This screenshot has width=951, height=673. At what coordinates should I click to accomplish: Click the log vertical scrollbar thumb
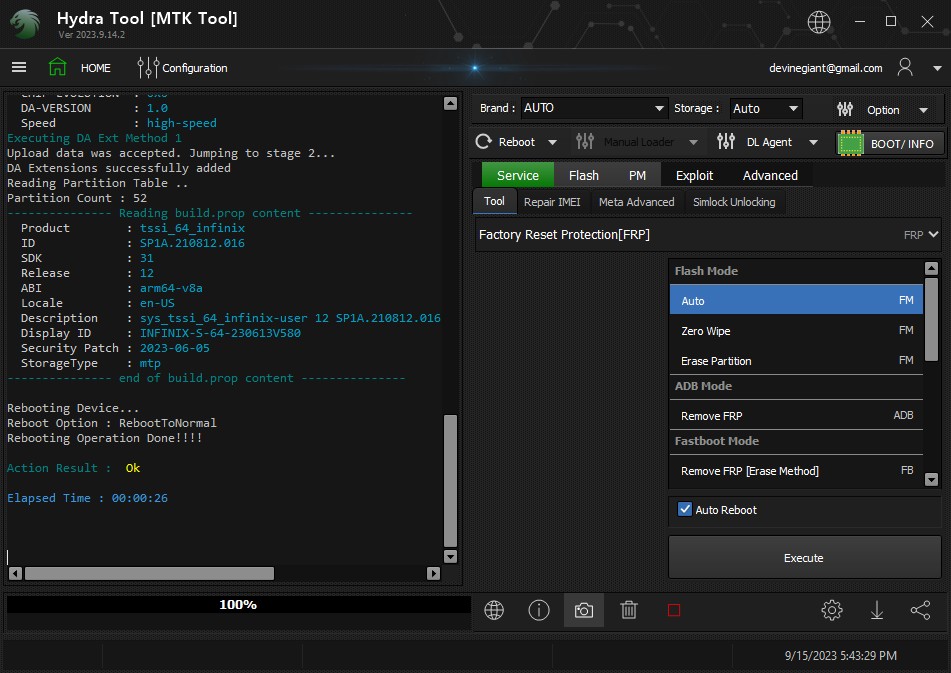[450, 481]
